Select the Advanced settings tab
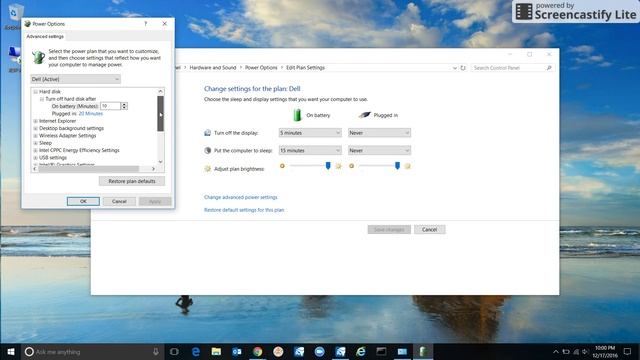 pos(45,36)
